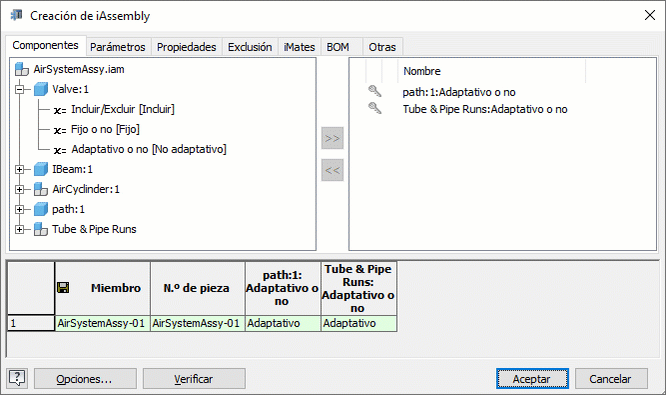Click Adaptativo cell under path:1 column
The image size is (666, 395).
click(283, 323)
